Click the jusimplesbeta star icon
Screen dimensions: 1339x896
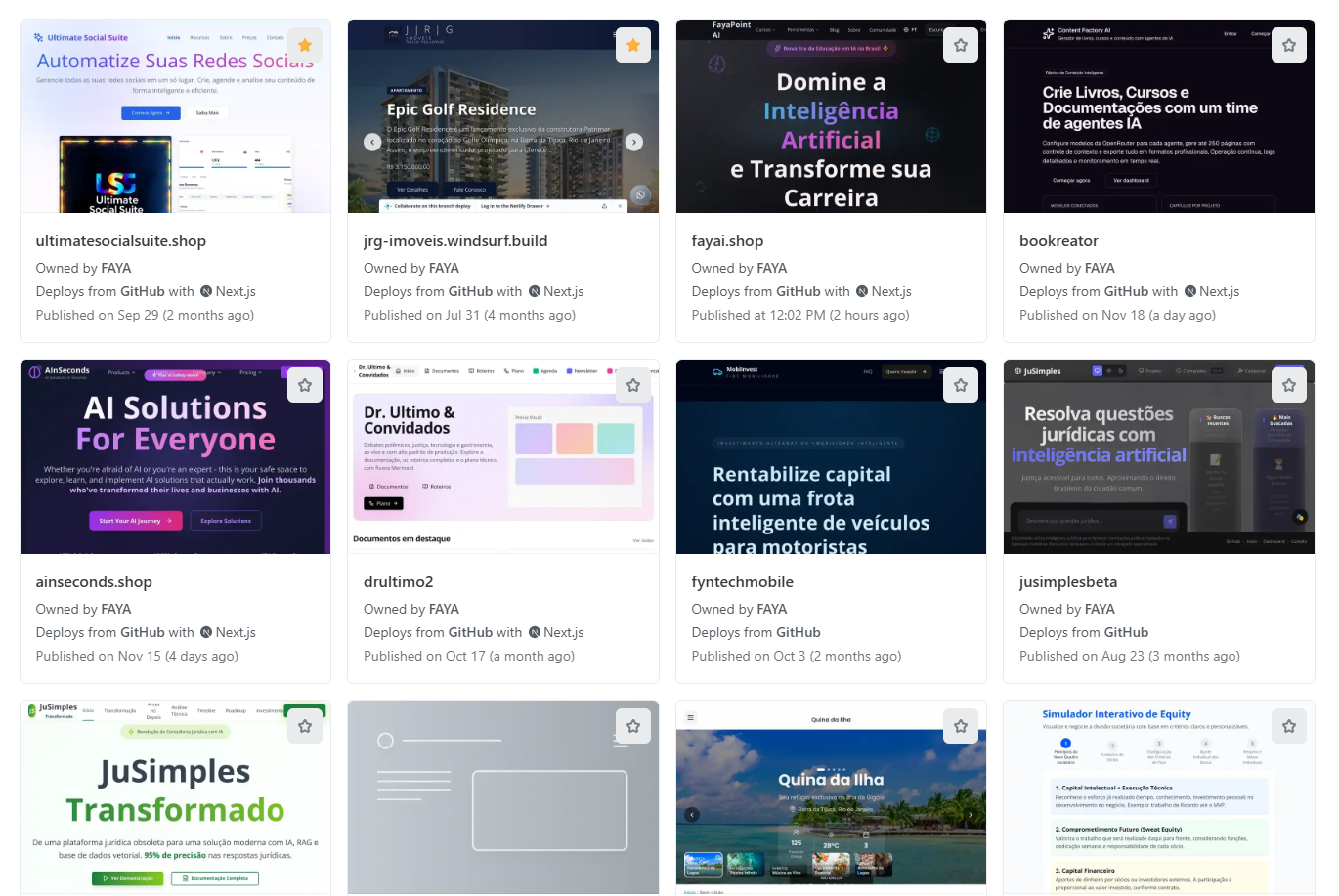[x=1289, y=386]
